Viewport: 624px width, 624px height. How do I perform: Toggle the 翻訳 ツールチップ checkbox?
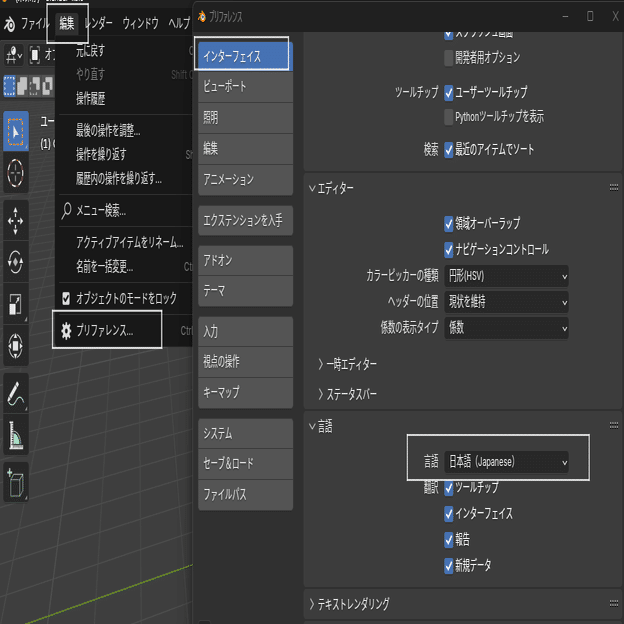tap(448, 488)
